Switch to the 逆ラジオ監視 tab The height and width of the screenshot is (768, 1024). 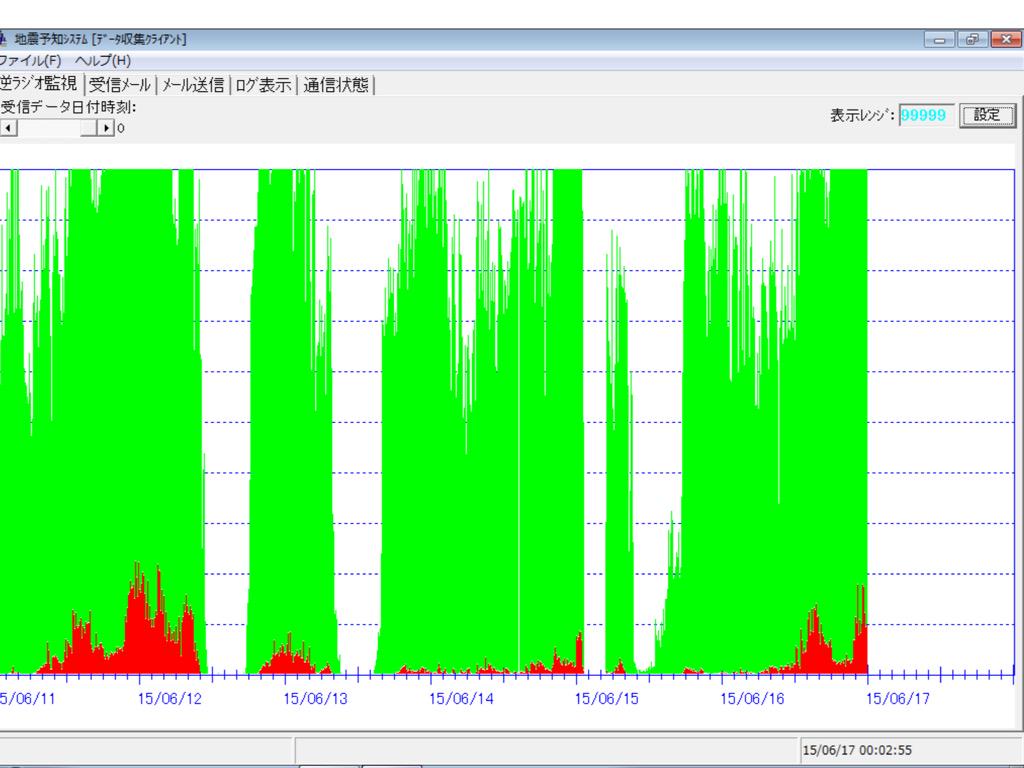coord(39,84)
